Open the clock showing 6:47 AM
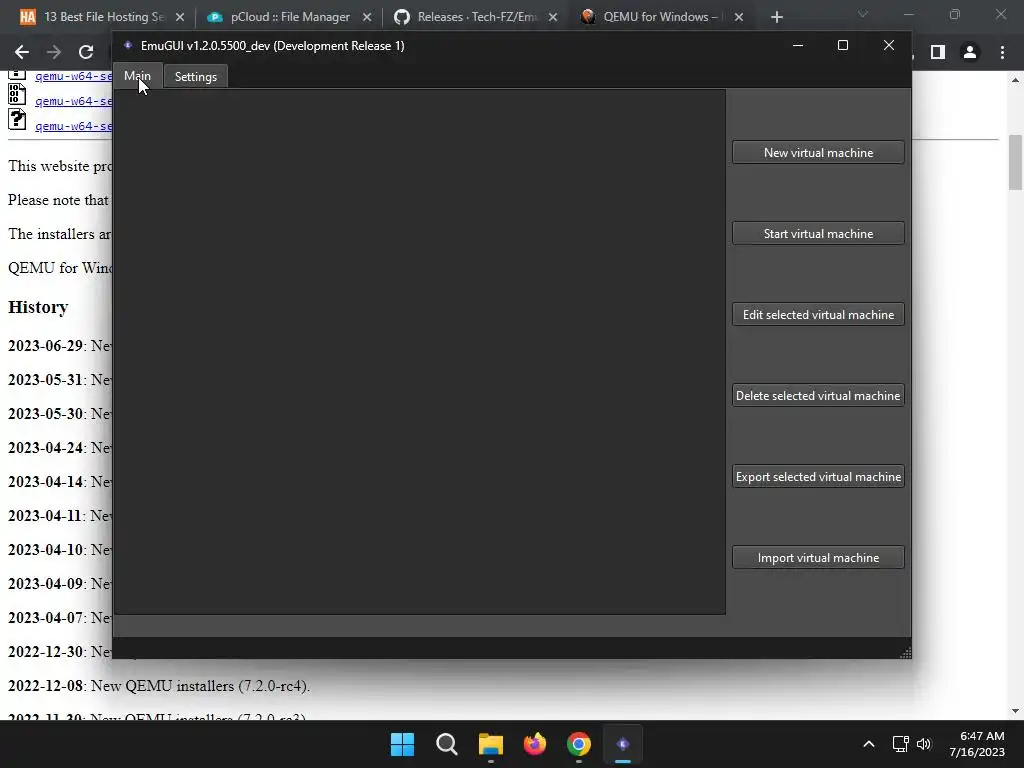The width and height of the screenshot is (1024, 768). 976,744
